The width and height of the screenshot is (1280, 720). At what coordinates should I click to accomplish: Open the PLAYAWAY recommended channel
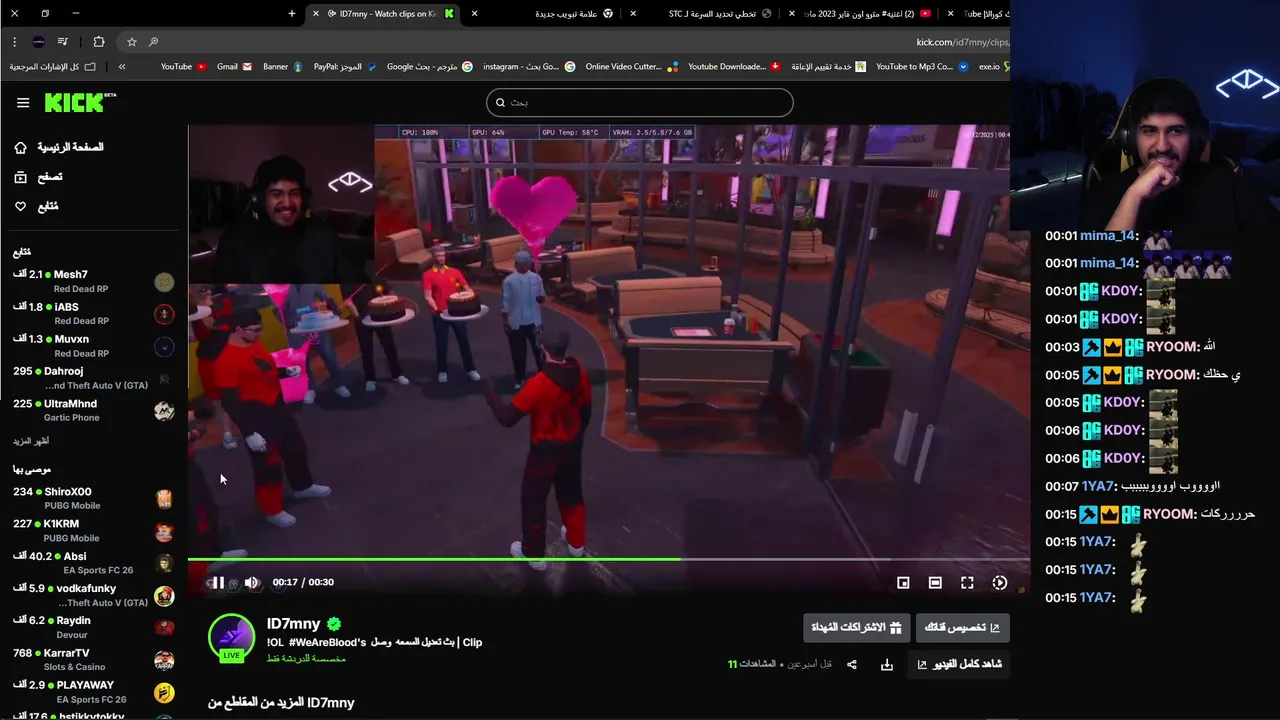(x=92, y=692)
